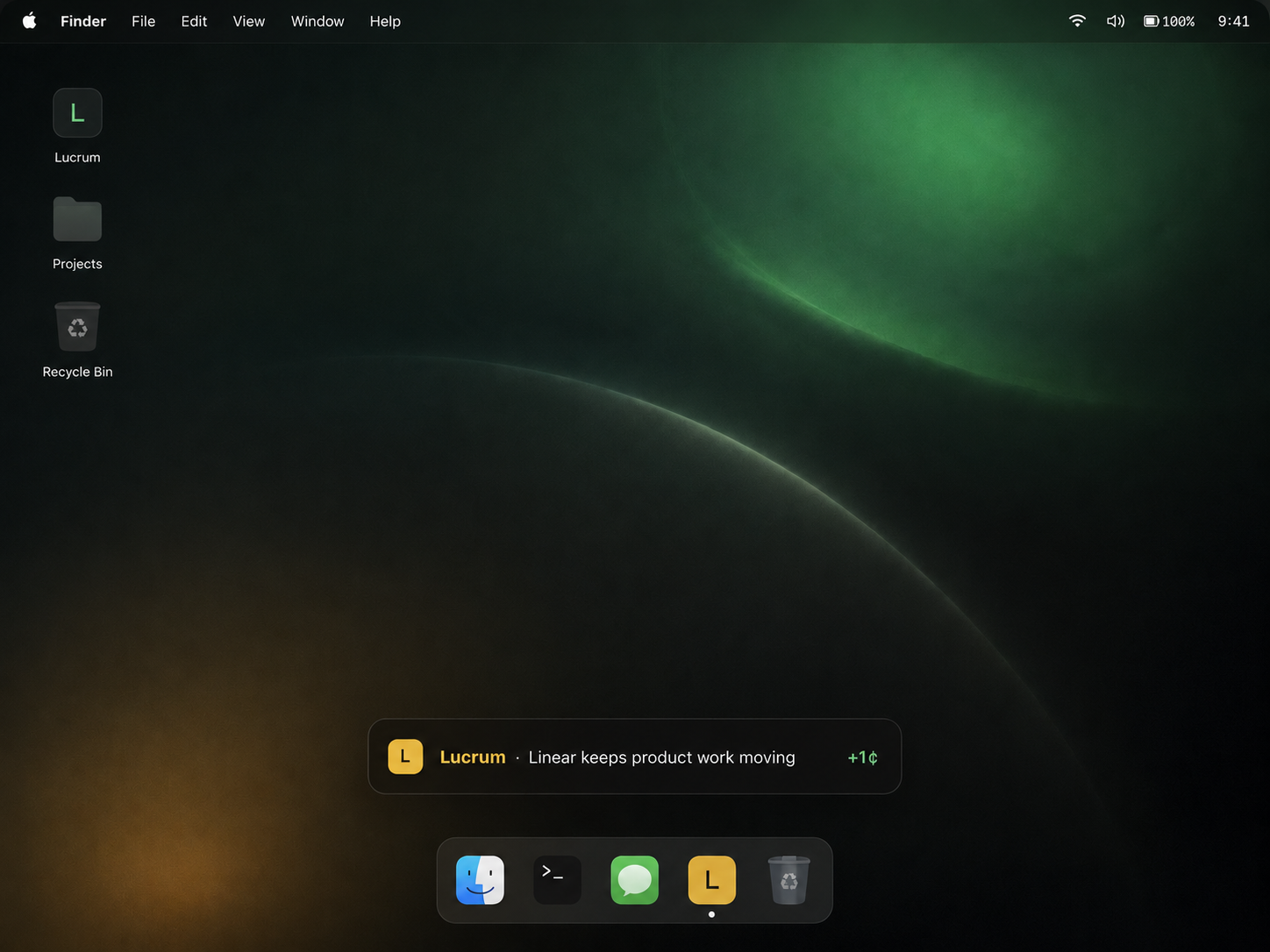Viewport: 1270px width, 952px height.
Task: Open the Window menu
Action: (317, 21)
